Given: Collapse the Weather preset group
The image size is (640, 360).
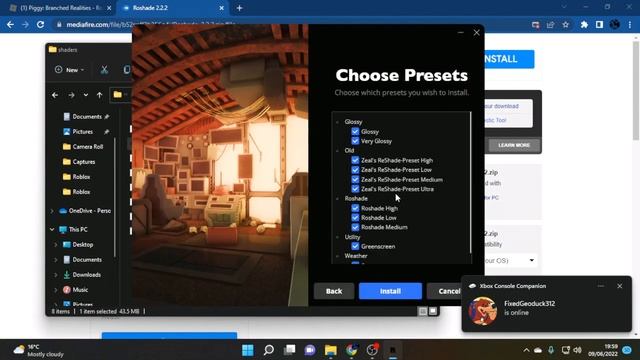Looking at the screenshot, I should (337, 256).
